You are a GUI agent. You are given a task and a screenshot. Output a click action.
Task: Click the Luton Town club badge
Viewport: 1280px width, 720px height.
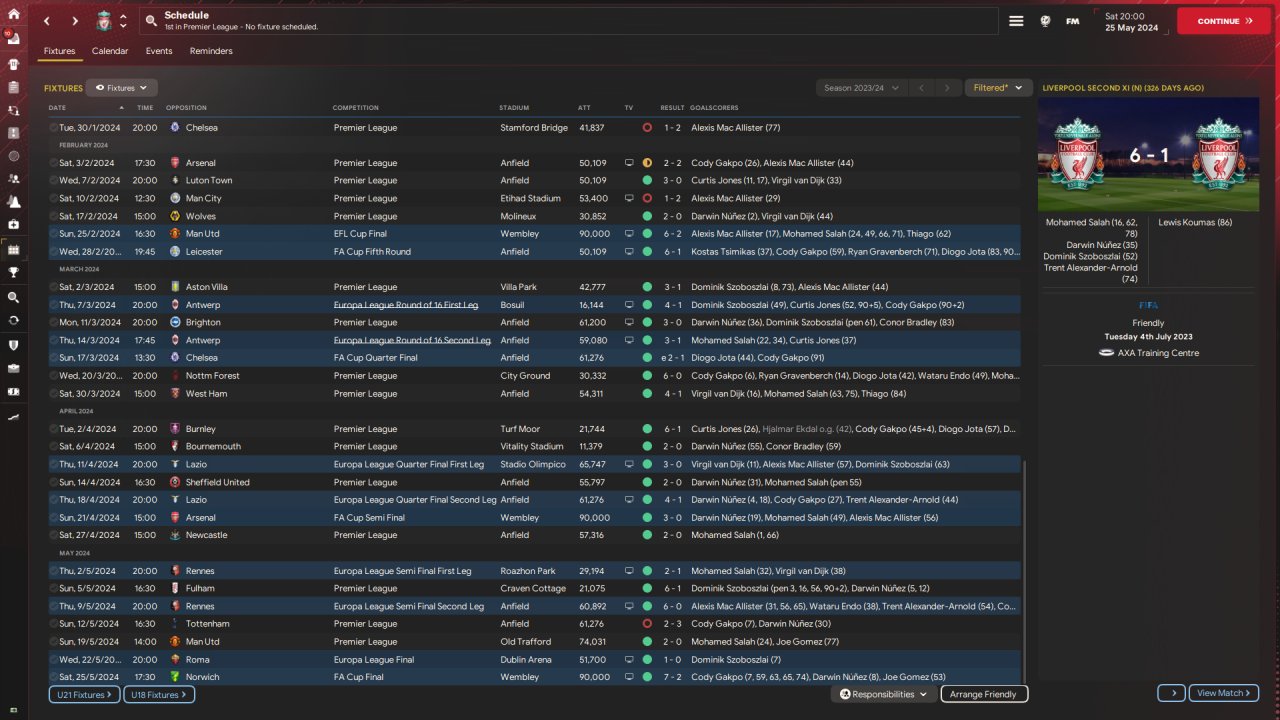tap(176, 181)
